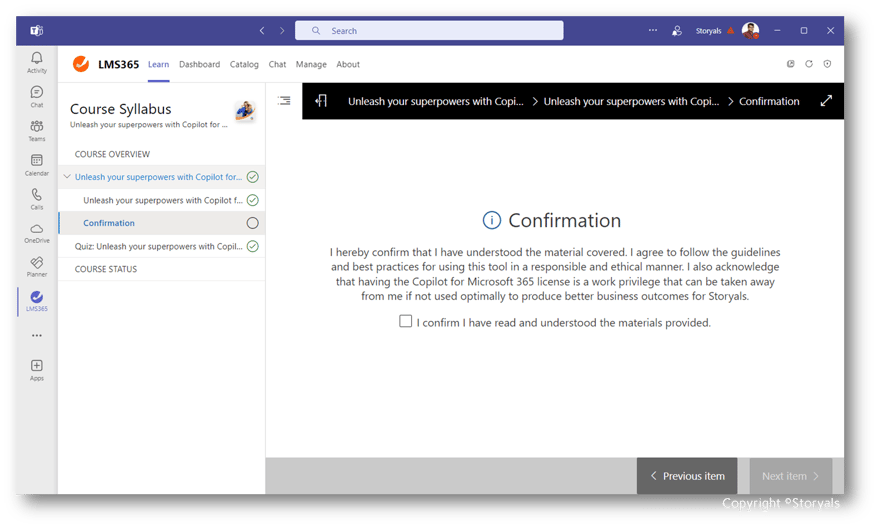Open the Manage tab
This screenshot has height=527, width=877.
pos(311,64)
